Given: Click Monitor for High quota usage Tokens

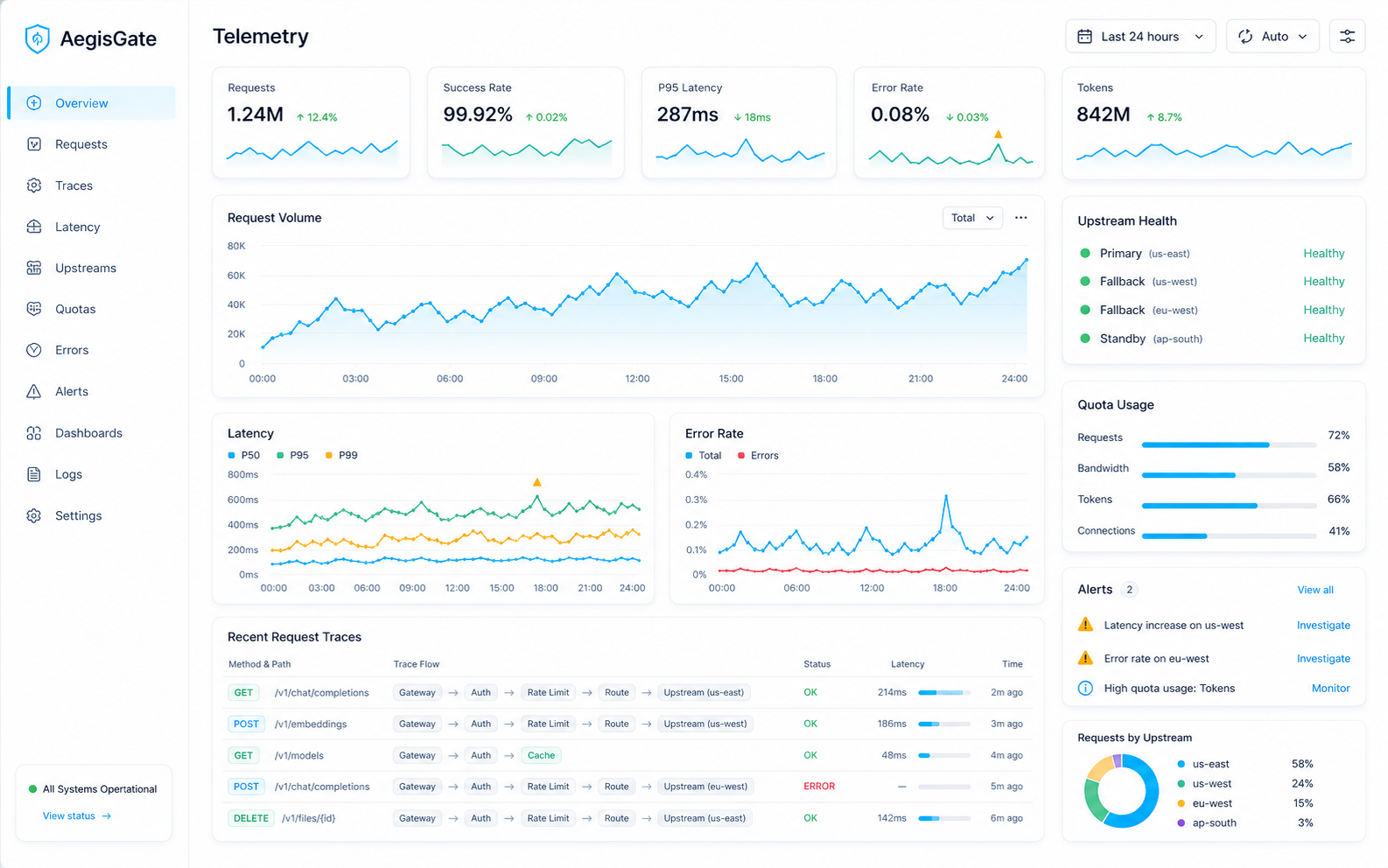Looking at the screenshot, I should (x=1330, y=688).
